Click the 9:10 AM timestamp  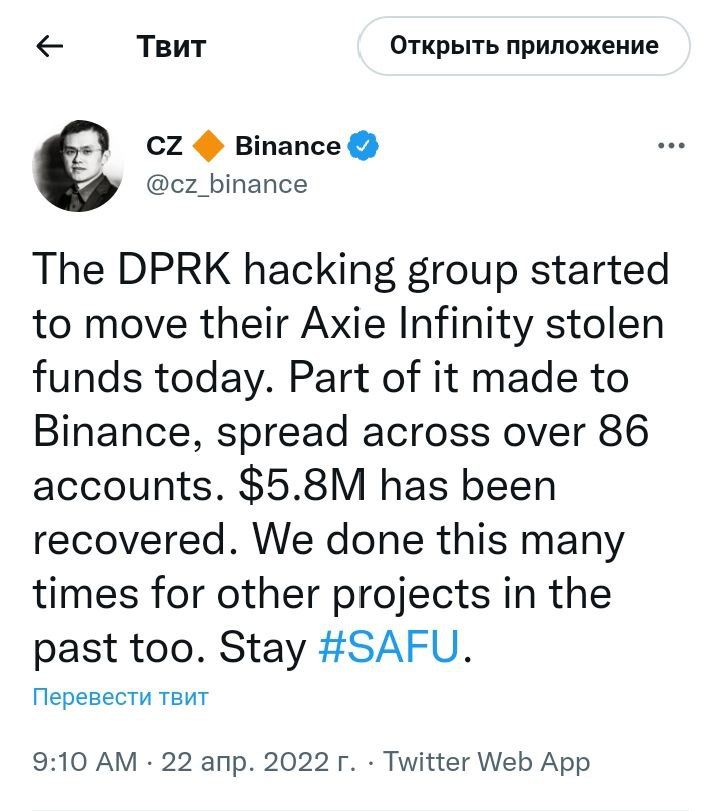point(84,762)
